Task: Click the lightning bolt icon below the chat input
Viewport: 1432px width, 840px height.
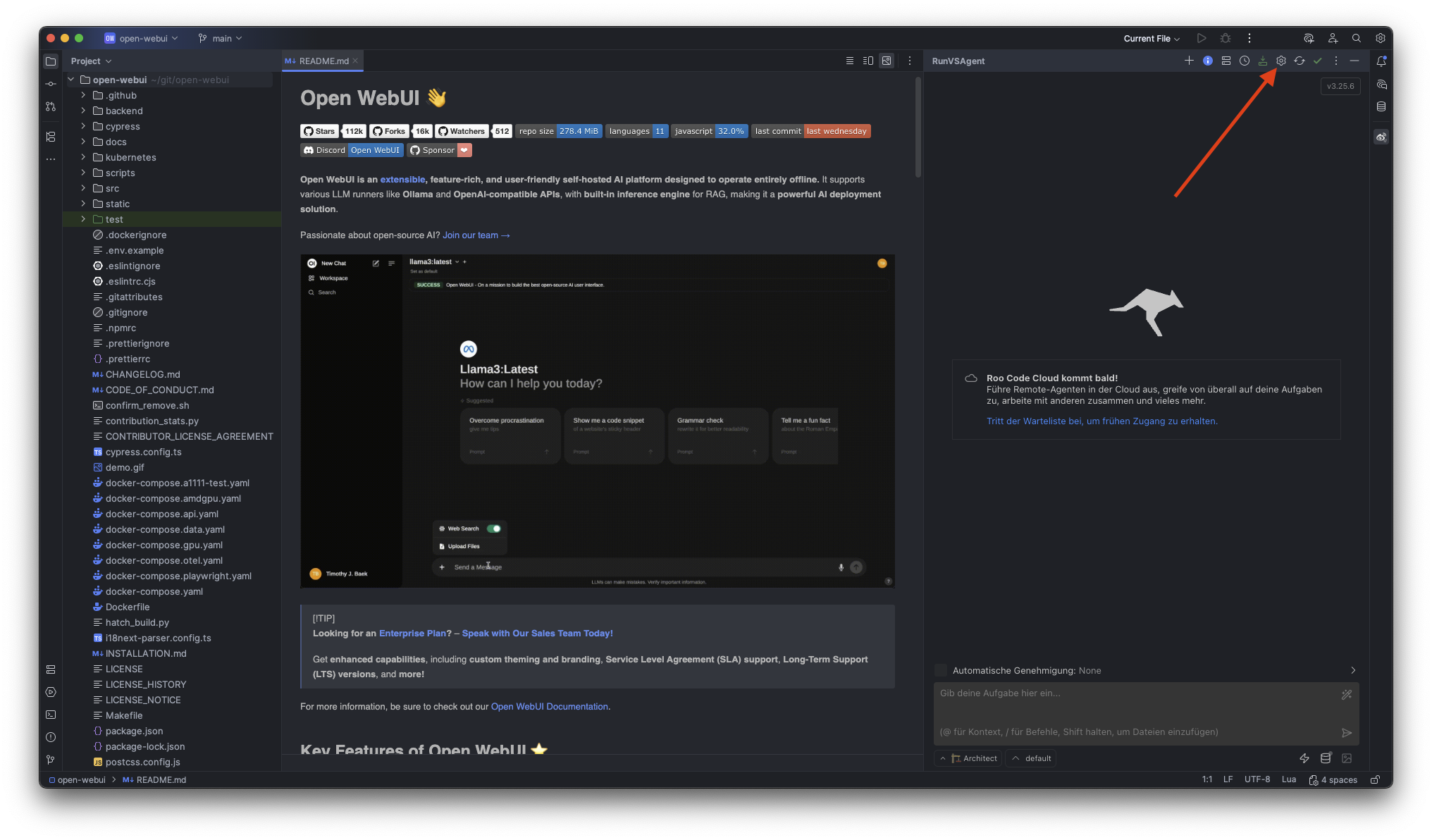Action: pos(1304,758)
